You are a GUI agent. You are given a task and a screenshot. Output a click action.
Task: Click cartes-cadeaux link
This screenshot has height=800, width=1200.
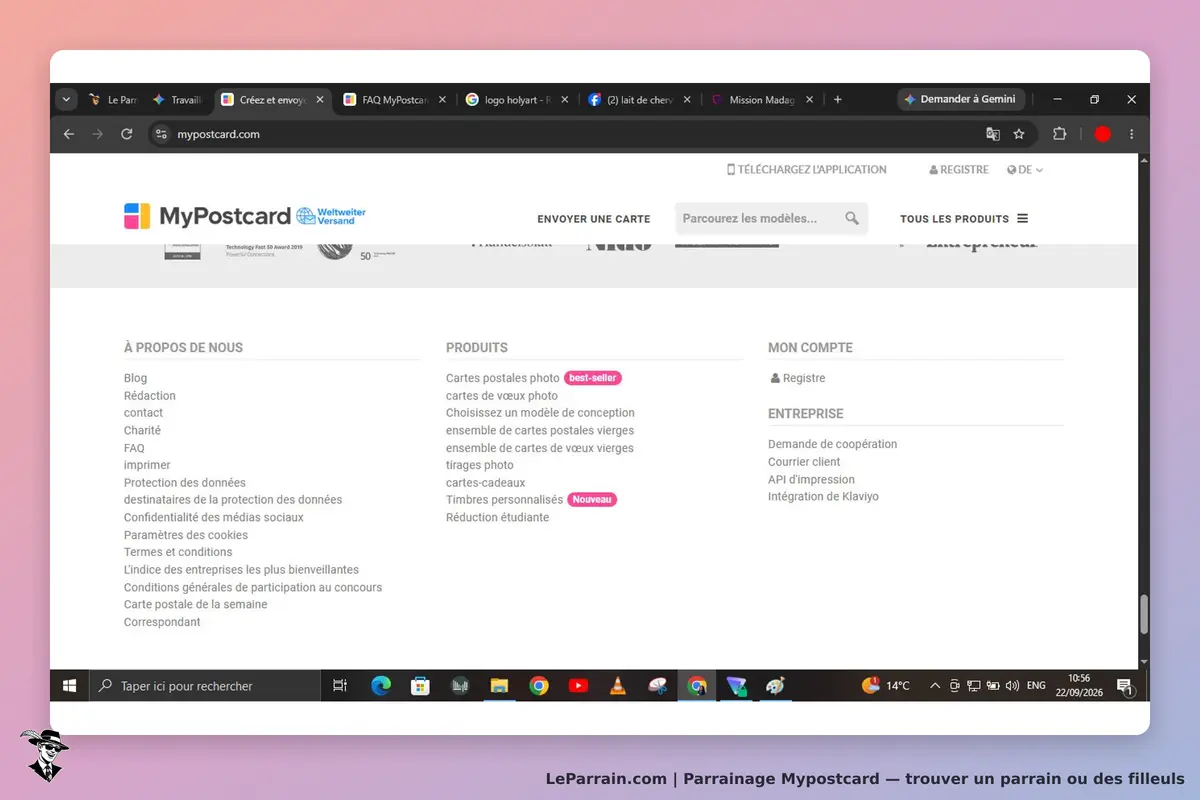[485, 483]
